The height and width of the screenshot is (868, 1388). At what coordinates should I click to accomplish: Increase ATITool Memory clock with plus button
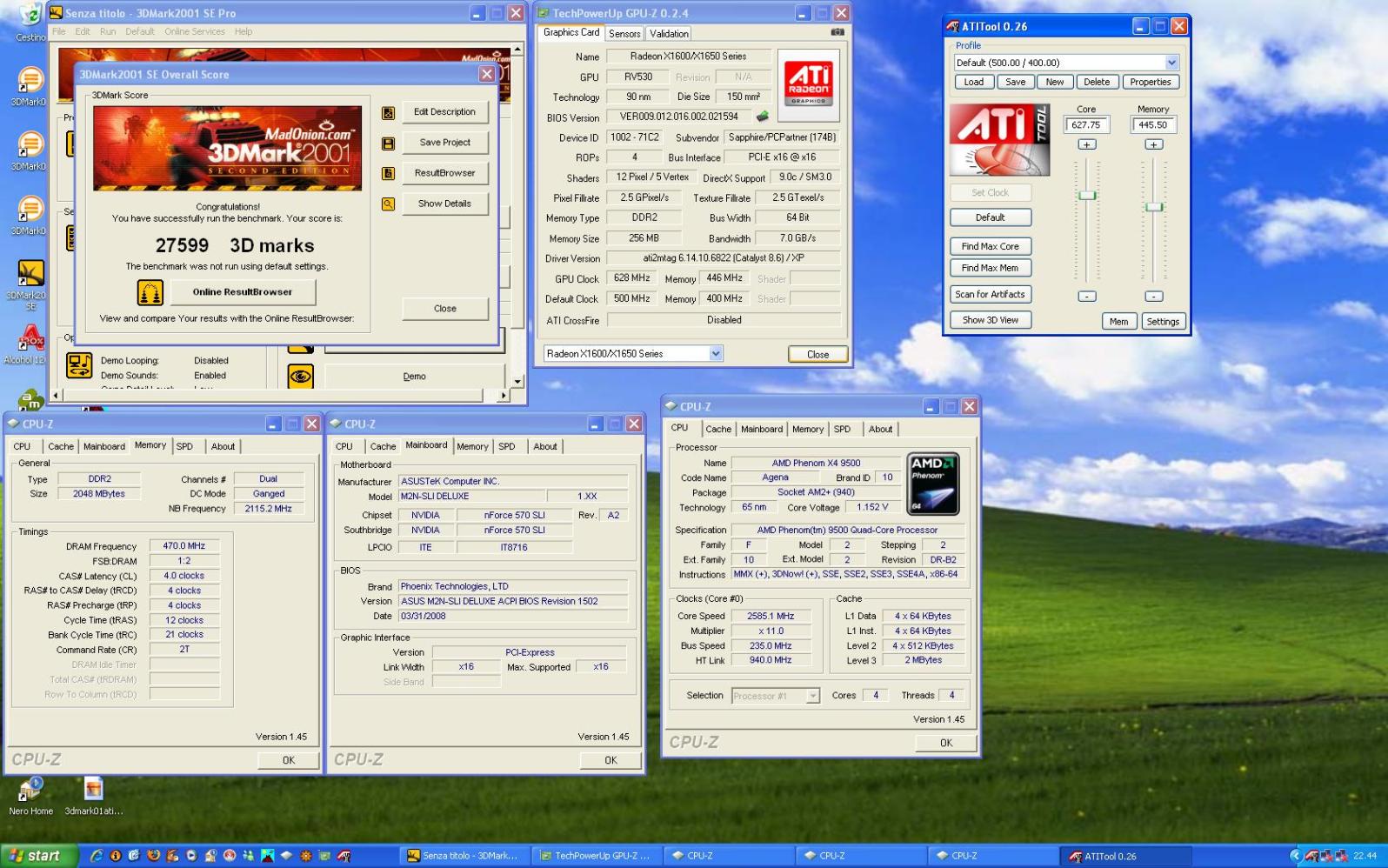(1153, 144)
